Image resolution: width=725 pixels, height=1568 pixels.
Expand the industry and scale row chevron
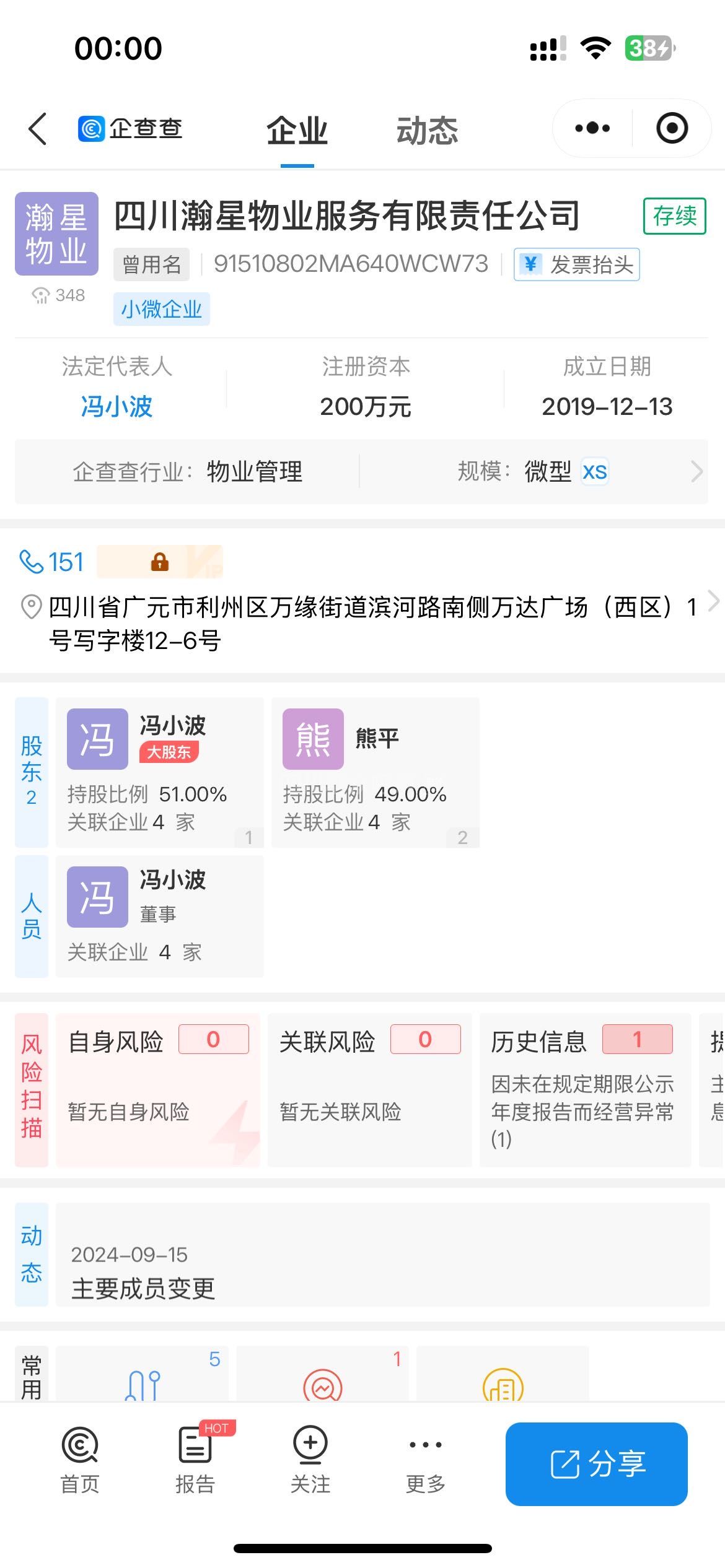[696, 472]
